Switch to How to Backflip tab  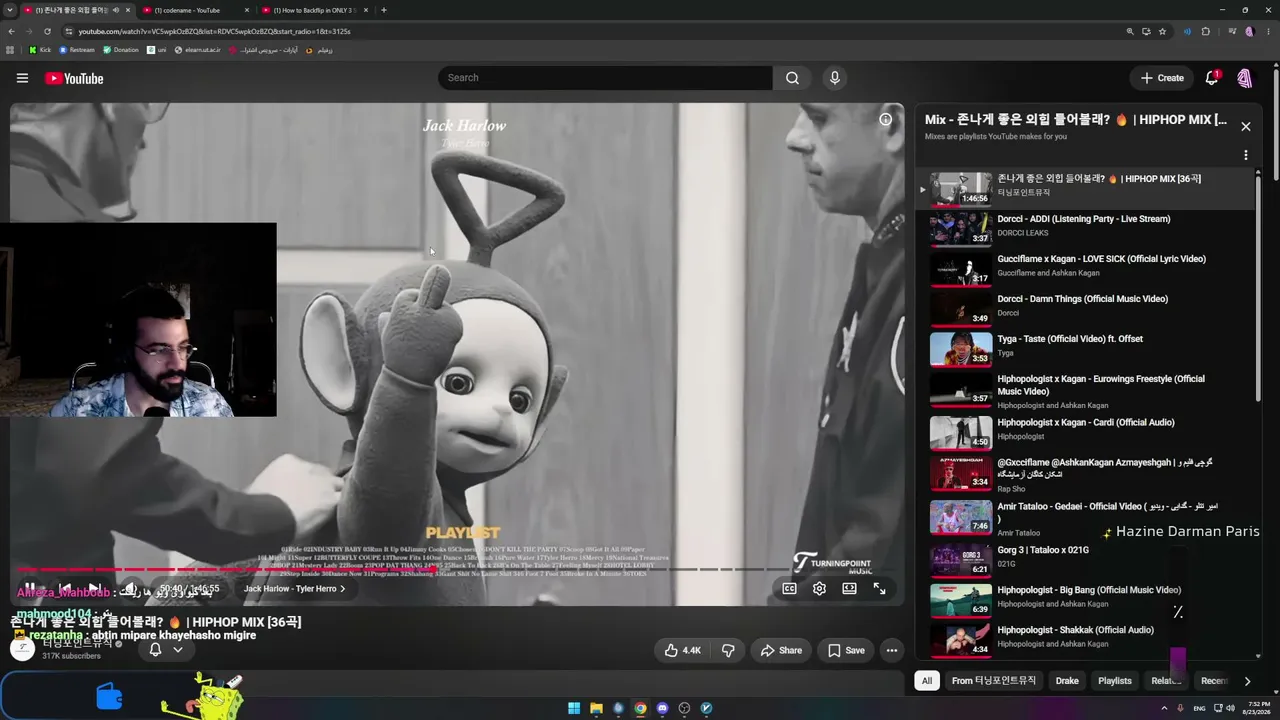[x=314, y=10]
